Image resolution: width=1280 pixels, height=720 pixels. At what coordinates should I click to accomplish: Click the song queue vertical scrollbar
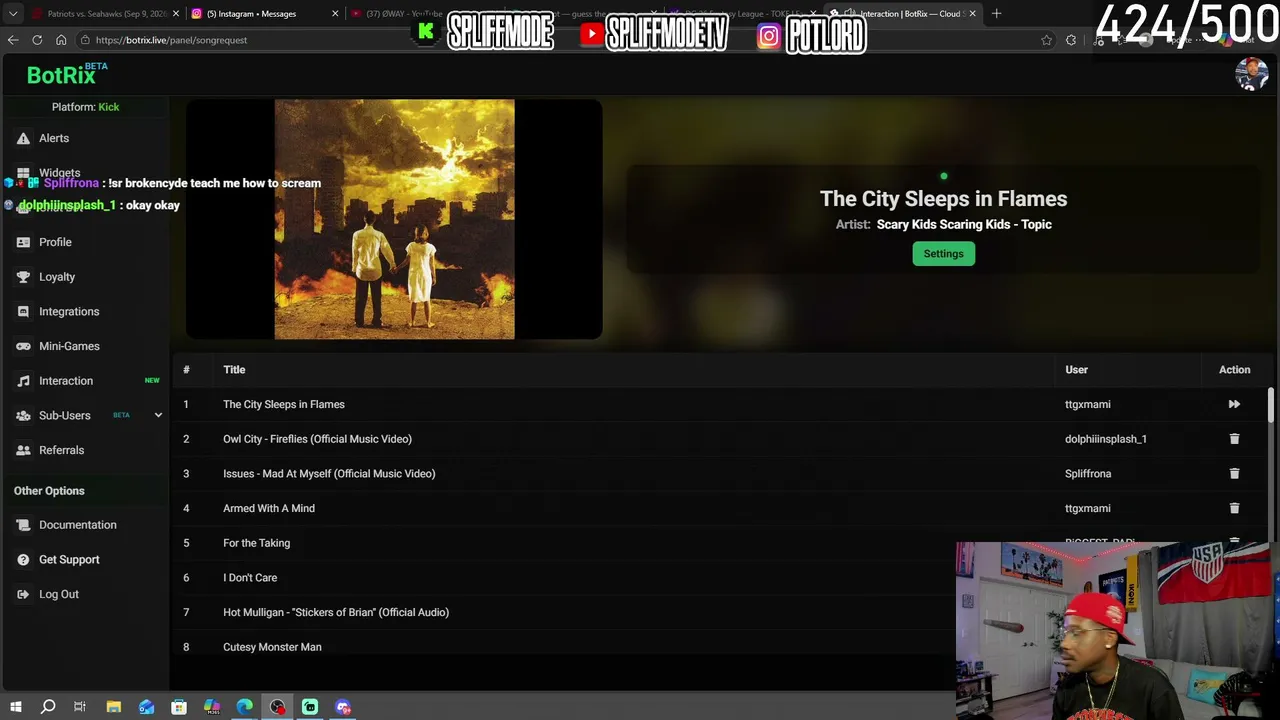pos(1271,405)
